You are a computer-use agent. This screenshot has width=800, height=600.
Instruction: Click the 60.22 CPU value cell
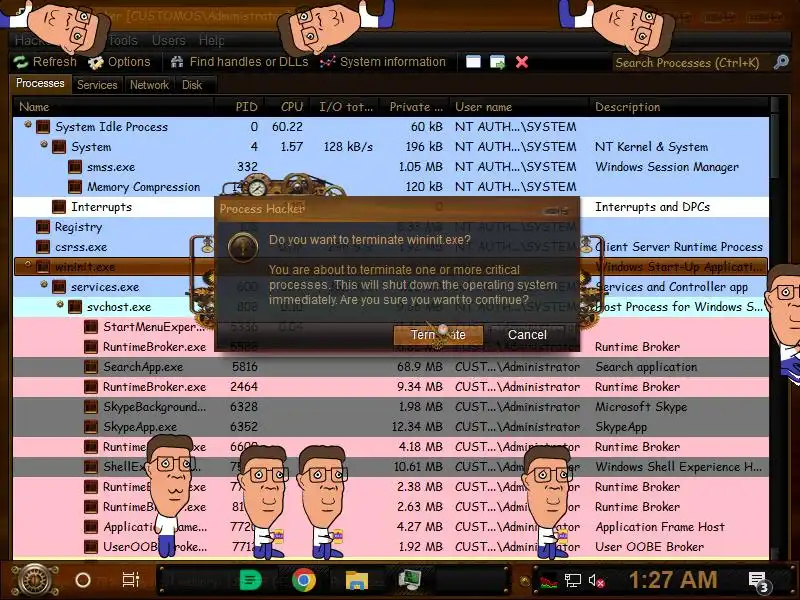point(287,127)
